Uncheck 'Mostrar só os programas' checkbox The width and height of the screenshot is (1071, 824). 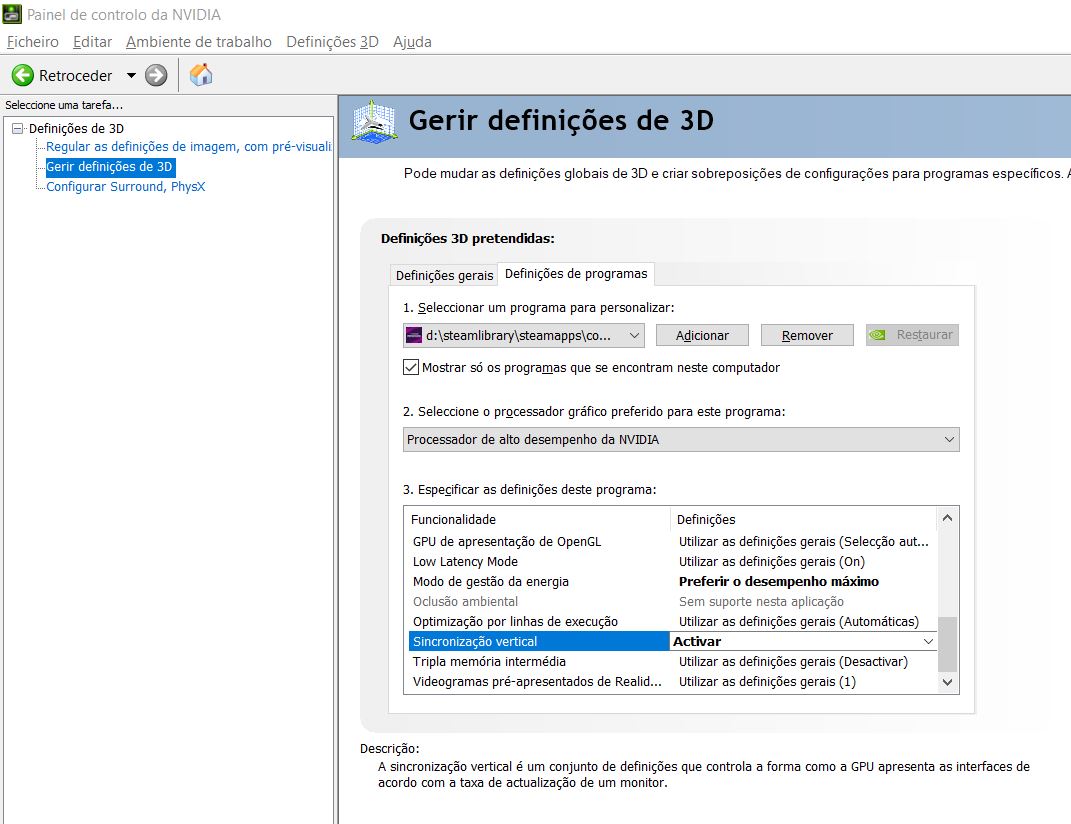411,367
